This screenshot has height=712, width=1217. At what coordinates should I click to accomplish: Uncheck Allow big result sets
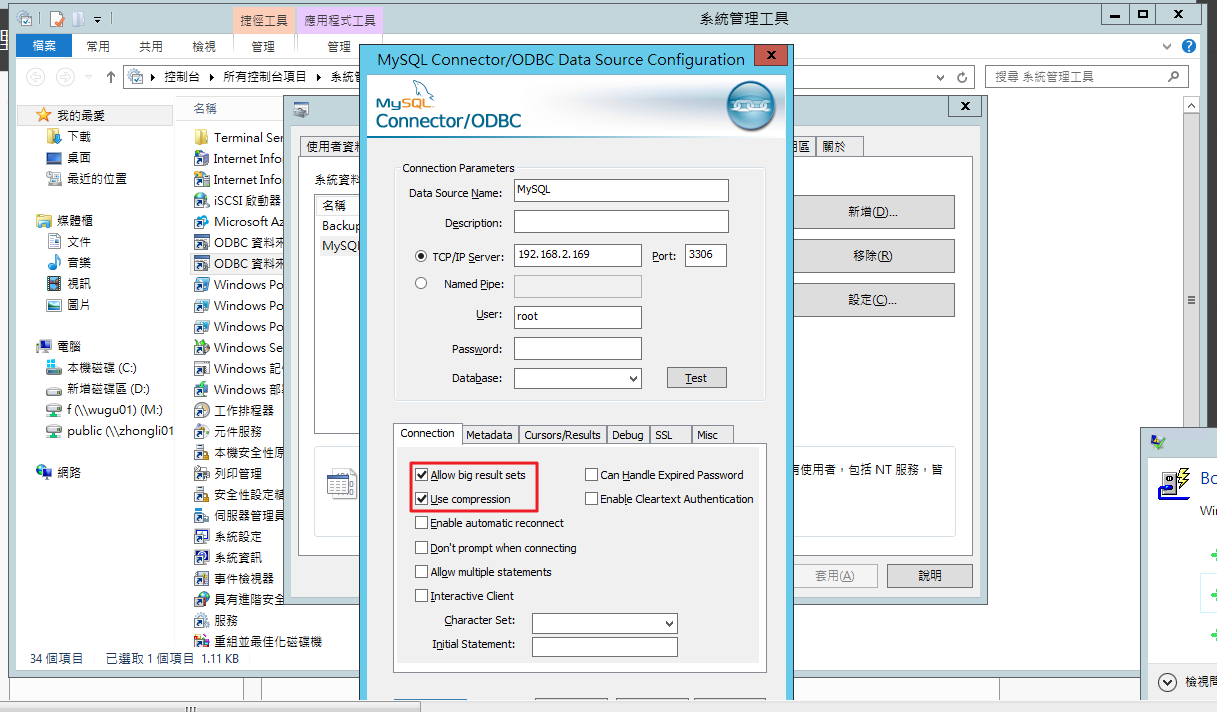pyautogui.click(x=422, y=475)
